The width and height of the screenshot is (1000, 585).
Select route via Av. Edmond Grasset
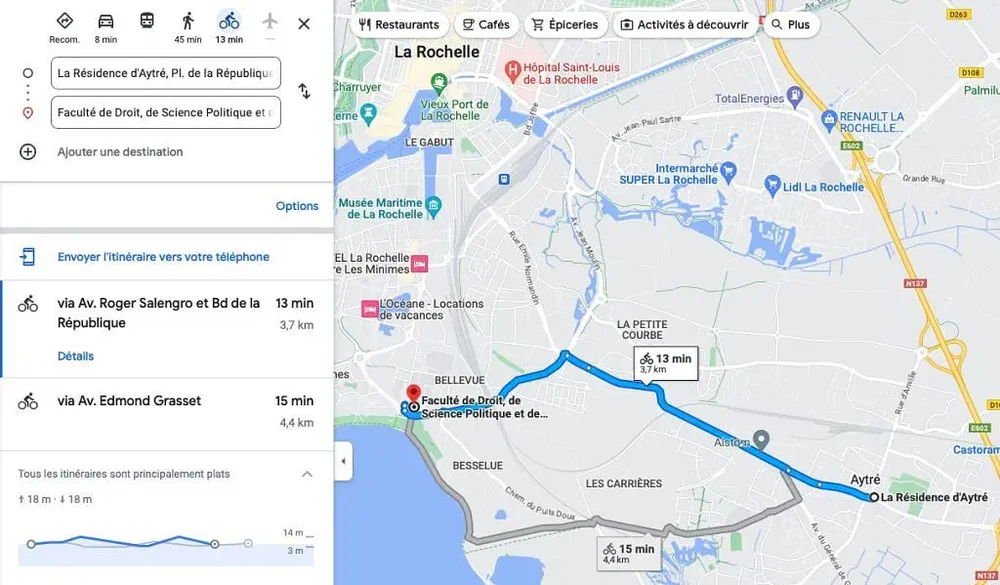coord(166,413)
